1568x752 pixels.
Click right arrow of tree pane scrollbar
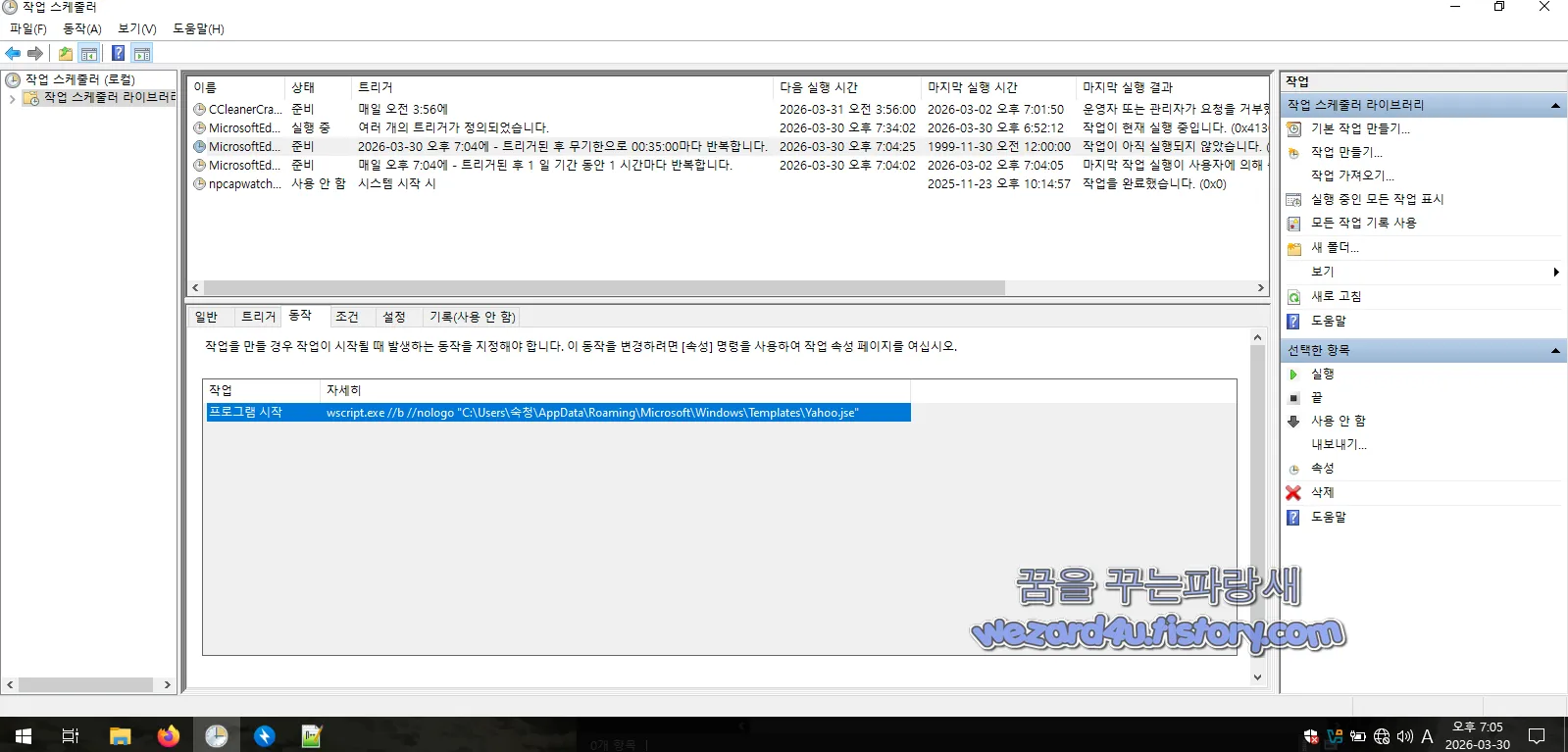click(x=168, y=685)
